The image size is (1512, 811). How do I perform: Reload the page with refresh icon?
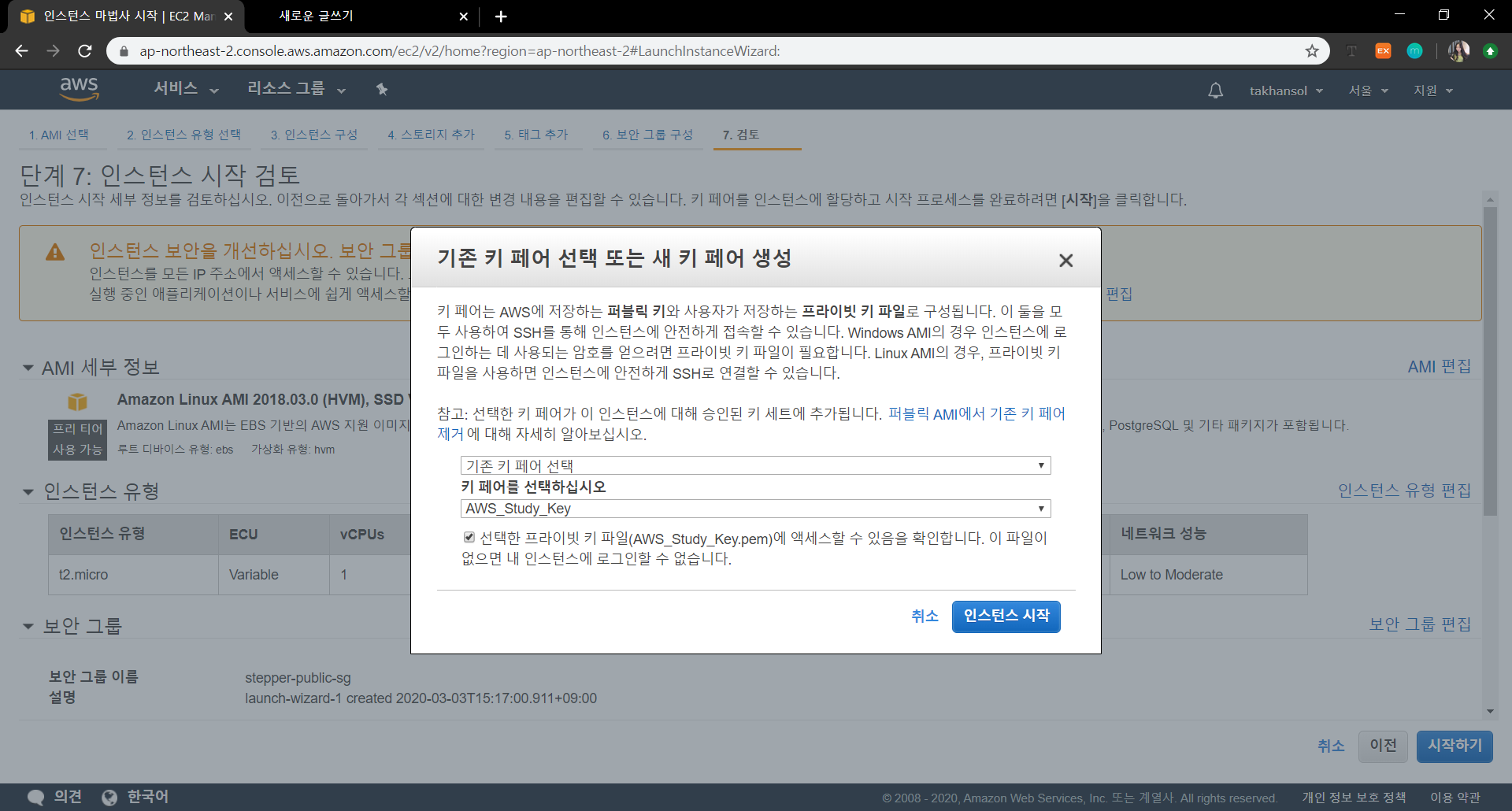[x=85, y=51]
